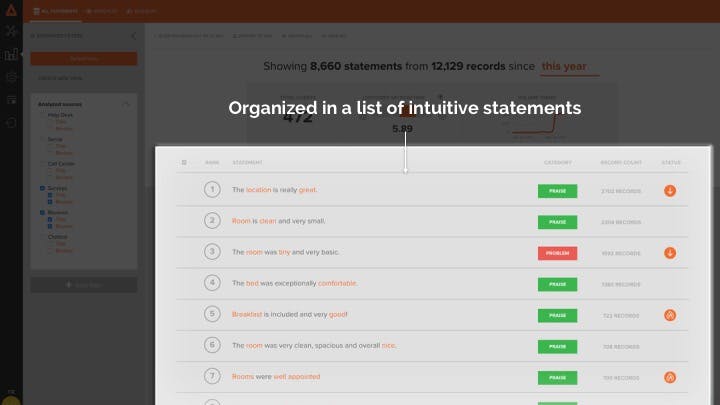Click the down-arrow status icon for 'room was tiny'
The height and width of the screenshot is (405, 720).
(670, 253)
